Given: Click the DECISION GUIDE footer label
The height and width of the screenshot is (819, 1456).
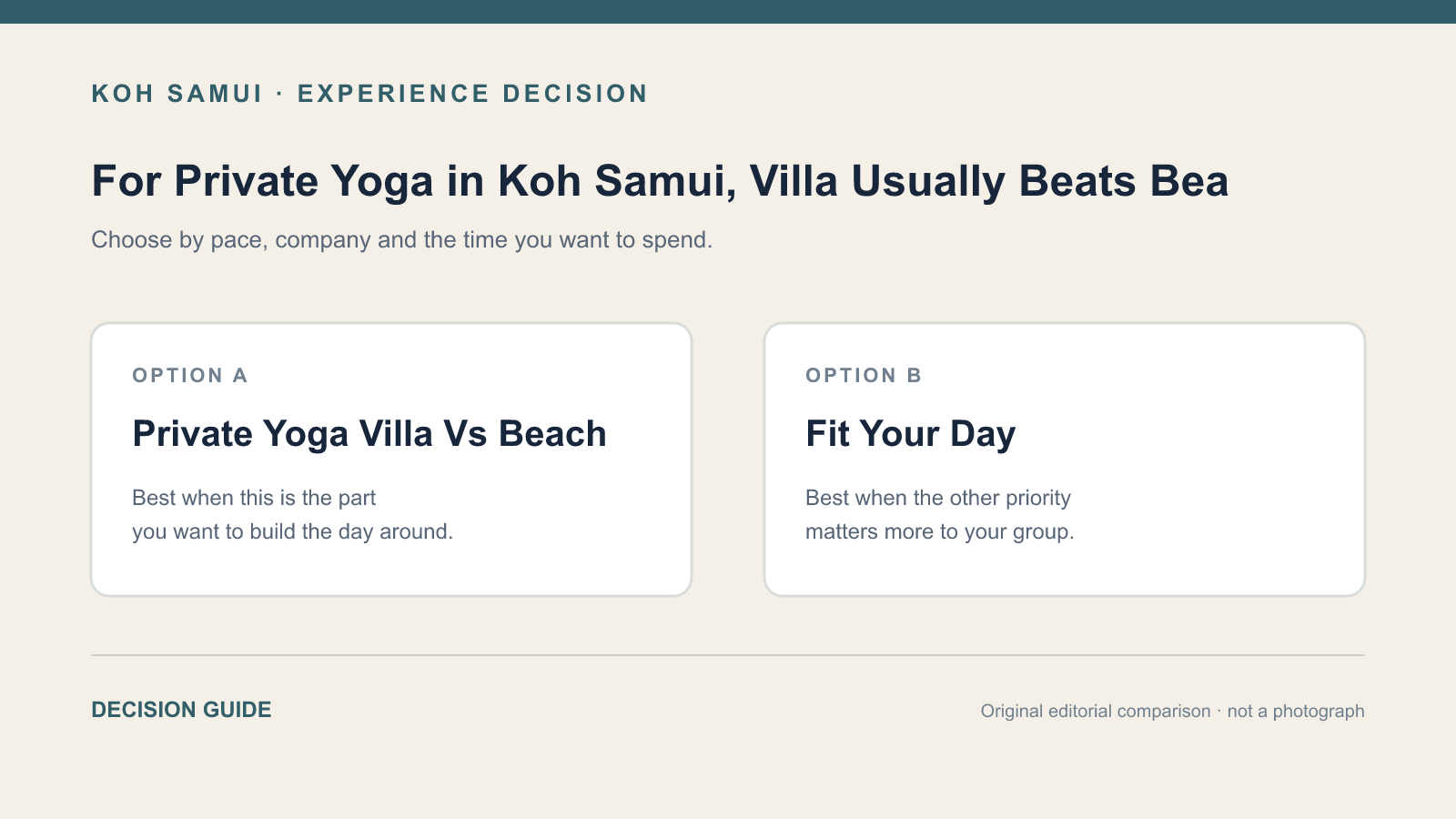Looking at the screenshot, I should click(181, 710).
